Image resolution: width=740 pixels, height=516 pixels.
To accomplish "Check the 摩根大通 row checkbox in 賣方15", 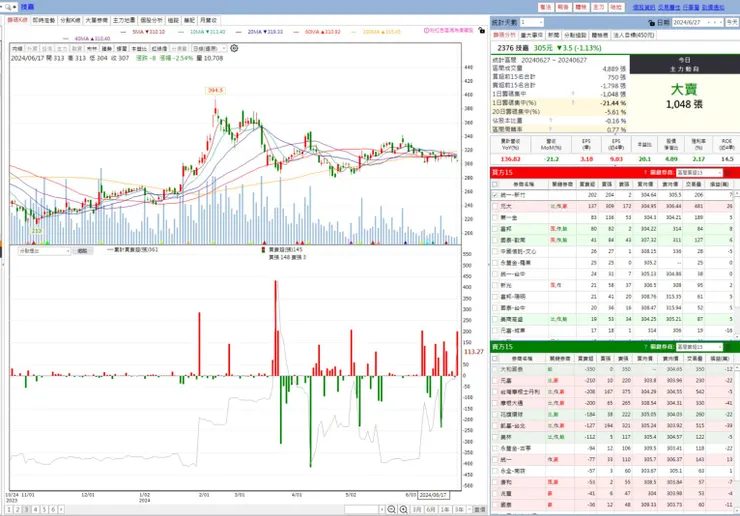I will point(495,403).
